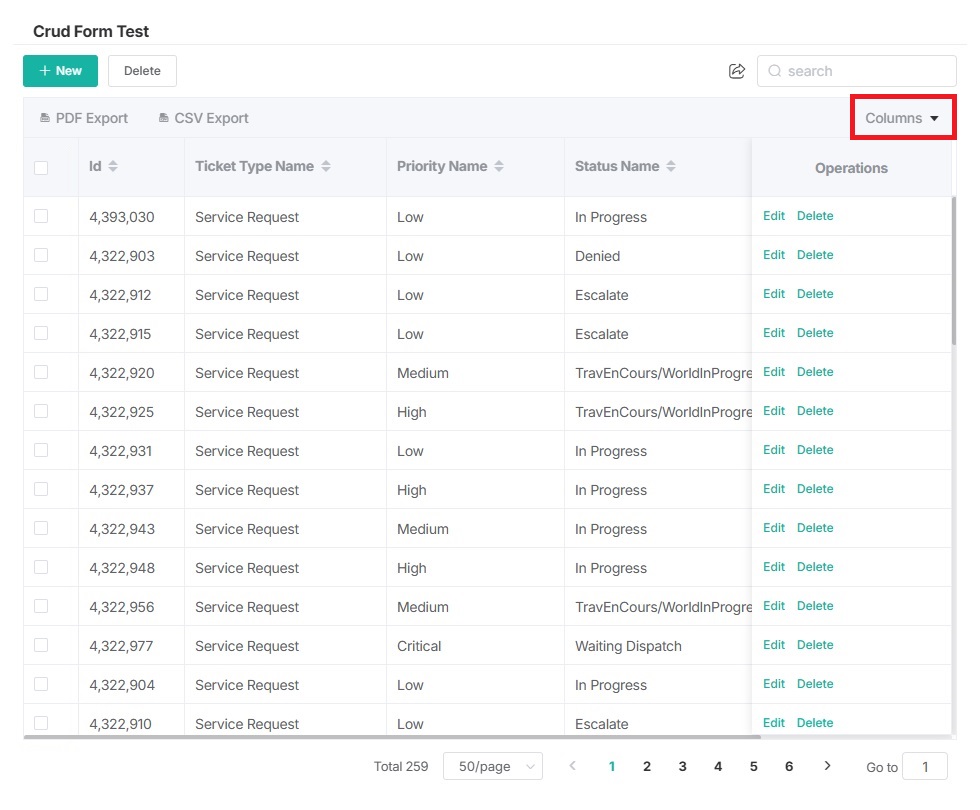
Task: Delete ticket 4,322,956
Action: click(815, 606)
